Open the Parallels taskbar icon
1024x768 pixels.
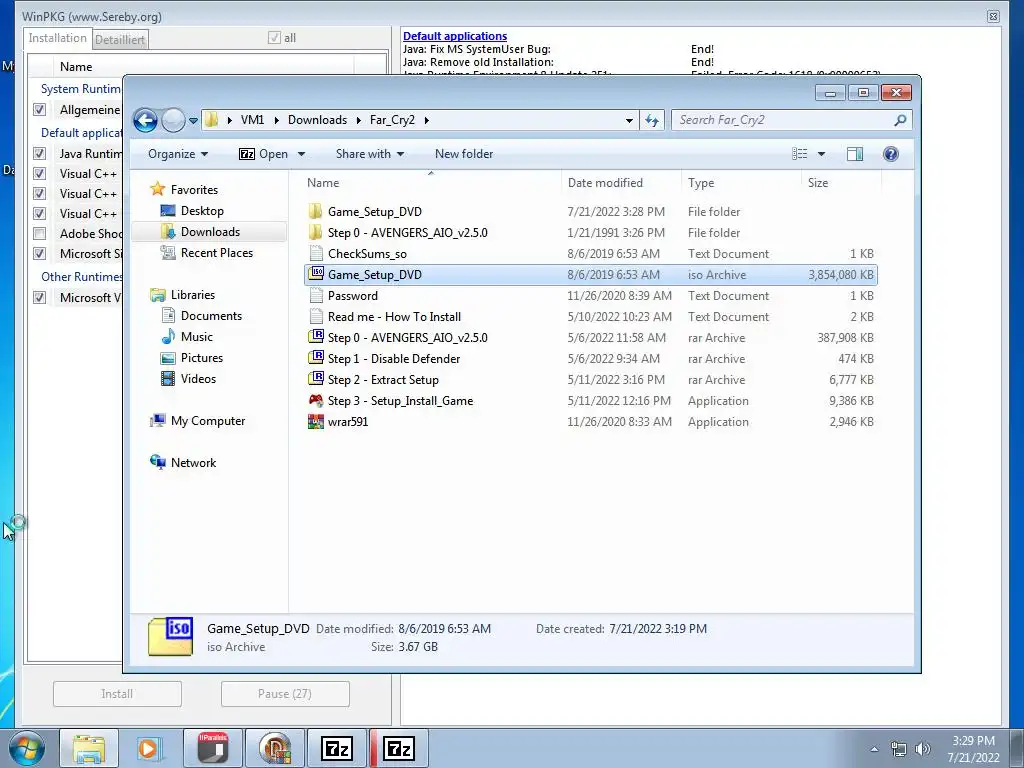point(213,748)
